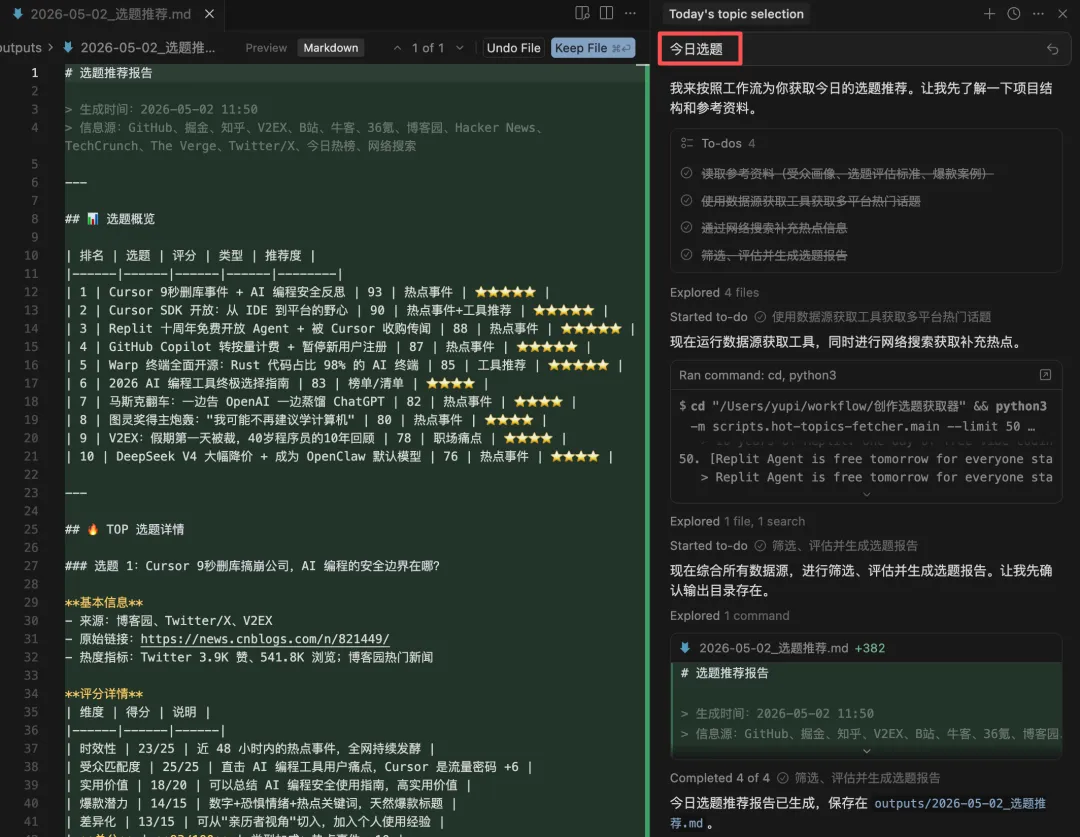Click the split editor columns icon
1080x837 pixels.
(x=606, y=13)
